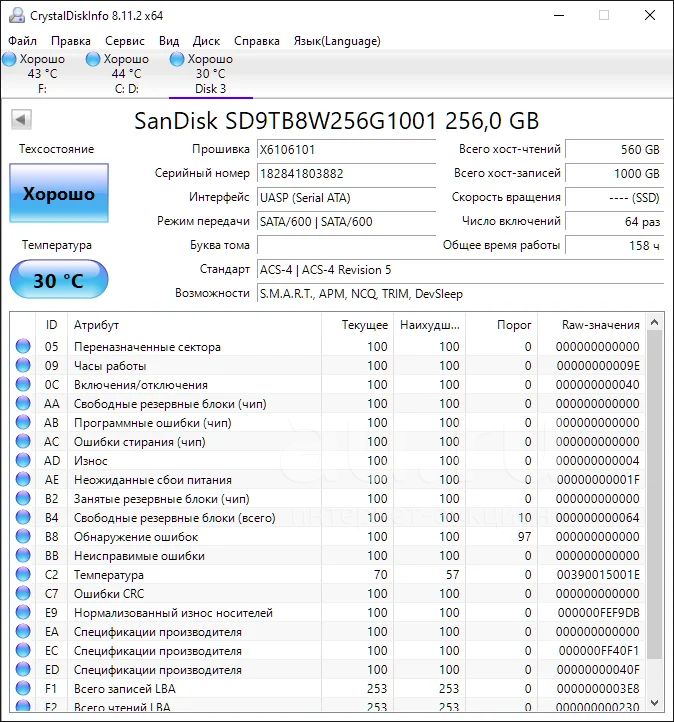Viewport: 674px width, 722px height.
Task: Open the Диск menu
Action: 206,41
